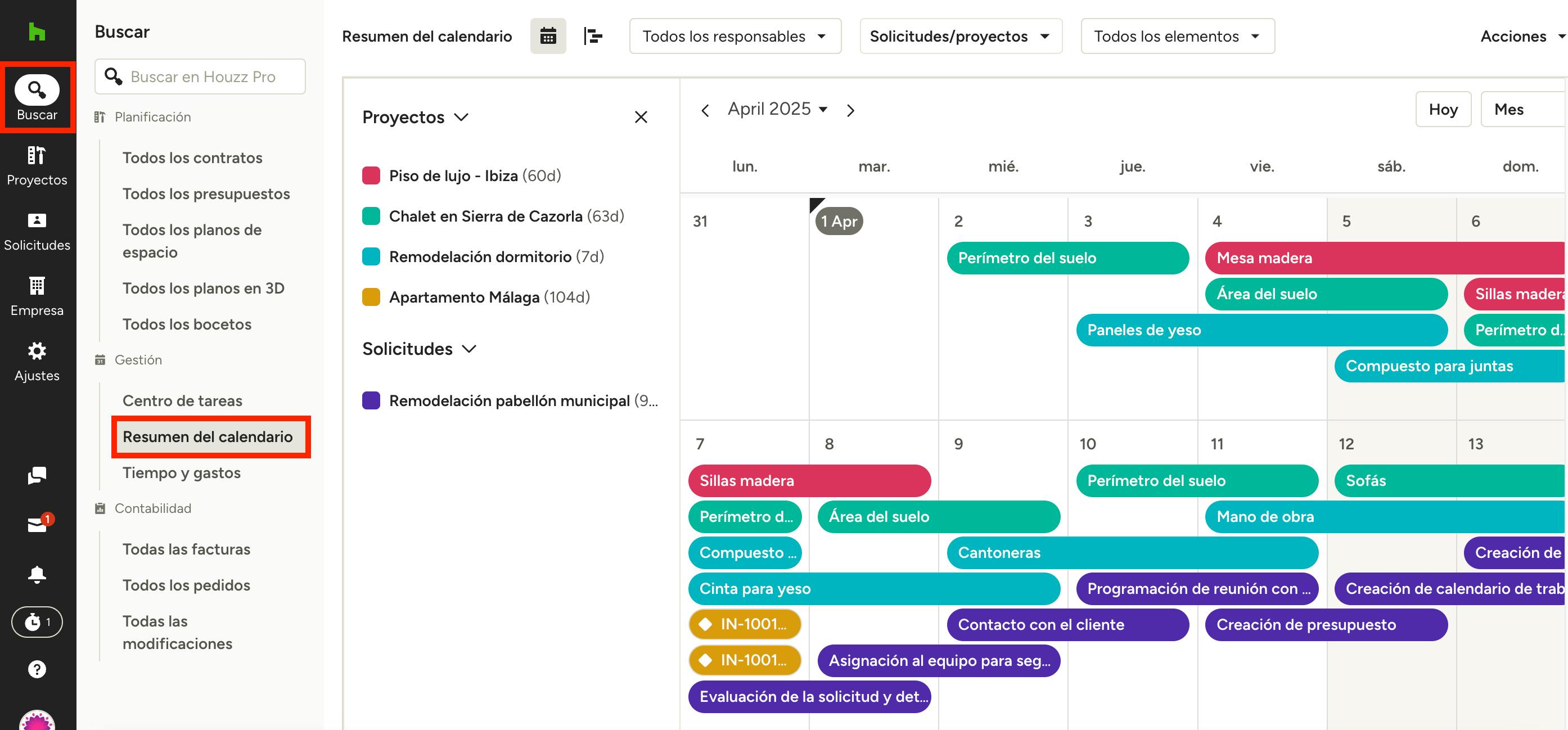This screenshot has width=1568, height=730.
Task: Switch to the Gantt timeline view icon
Action: click(593, 37)
